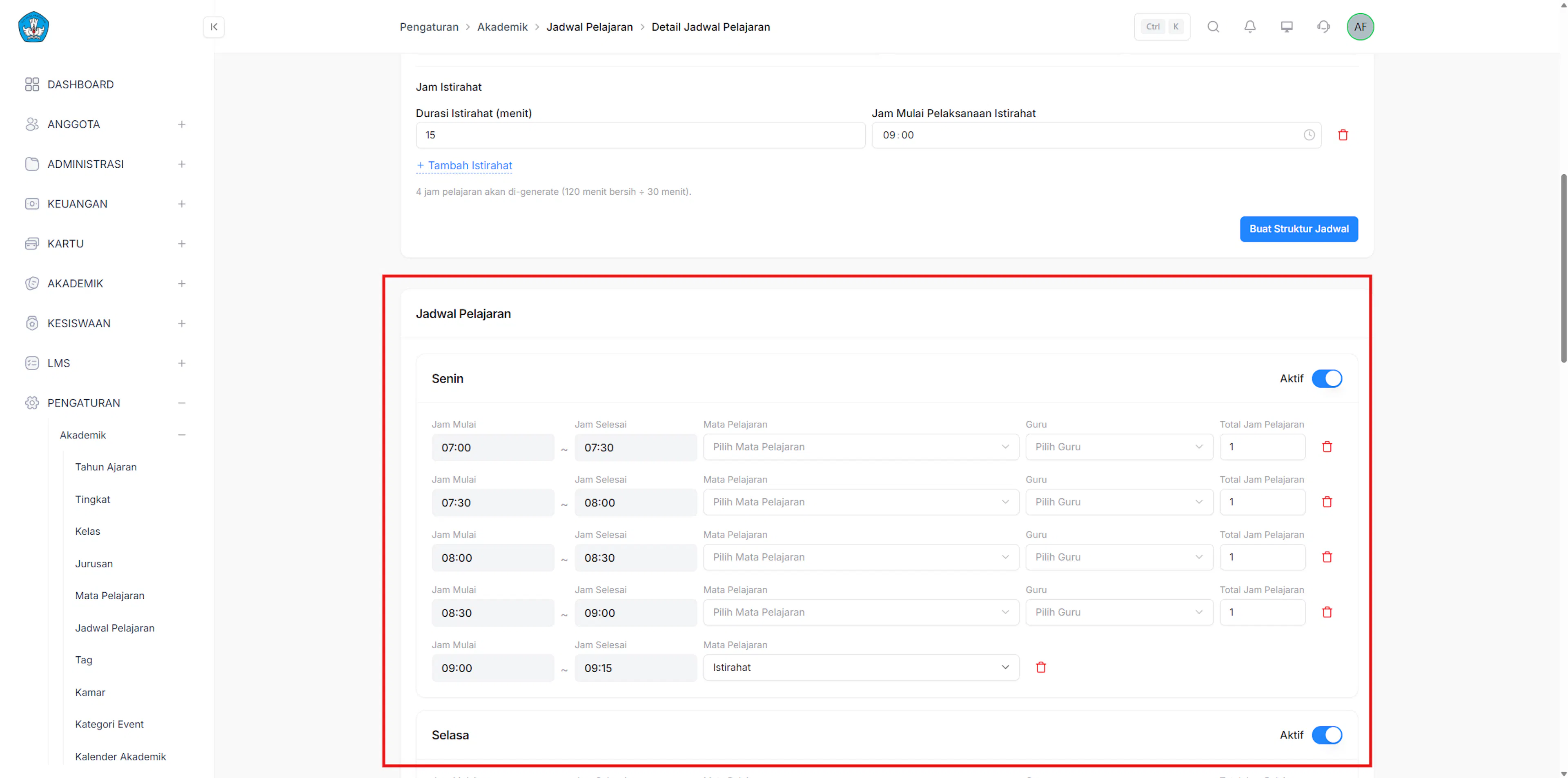This screenshot has height=778, width=1568.
Task: Delete the 07:00 - 07:30 Senin lesson row
Action: (1327, 447)
